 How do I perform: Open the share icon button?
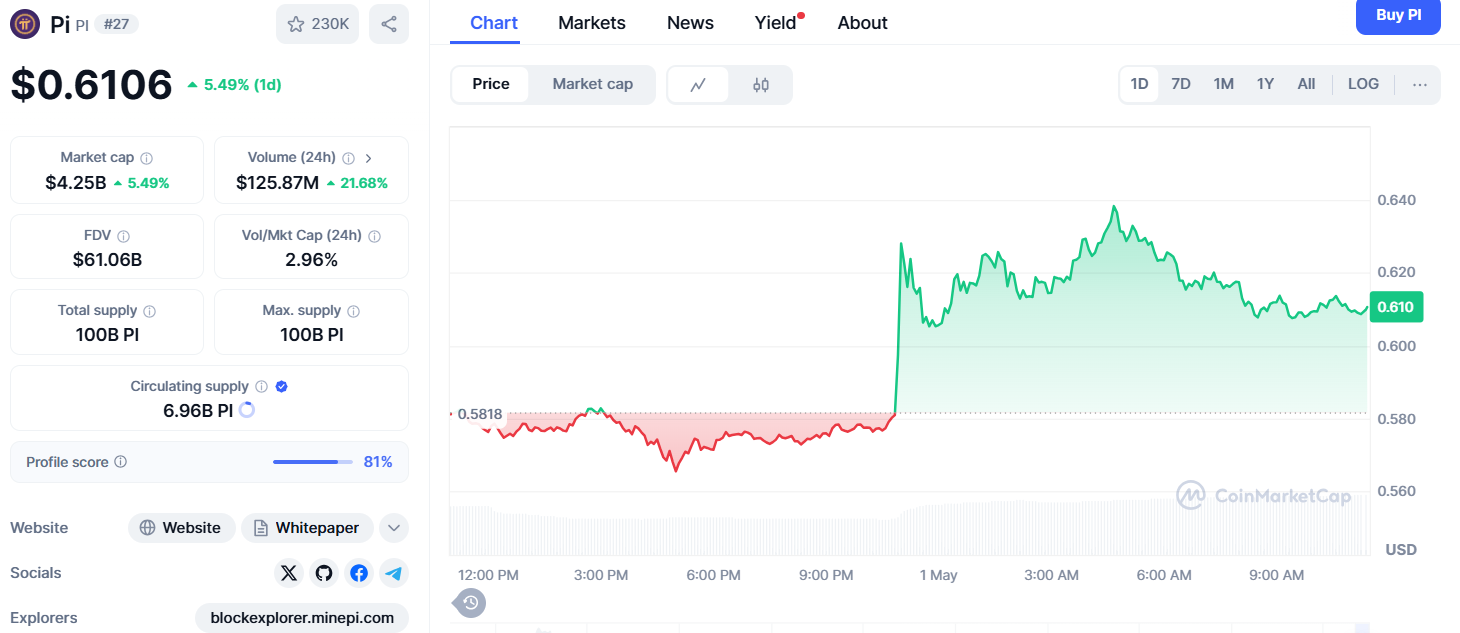click(x=389, y=24)
